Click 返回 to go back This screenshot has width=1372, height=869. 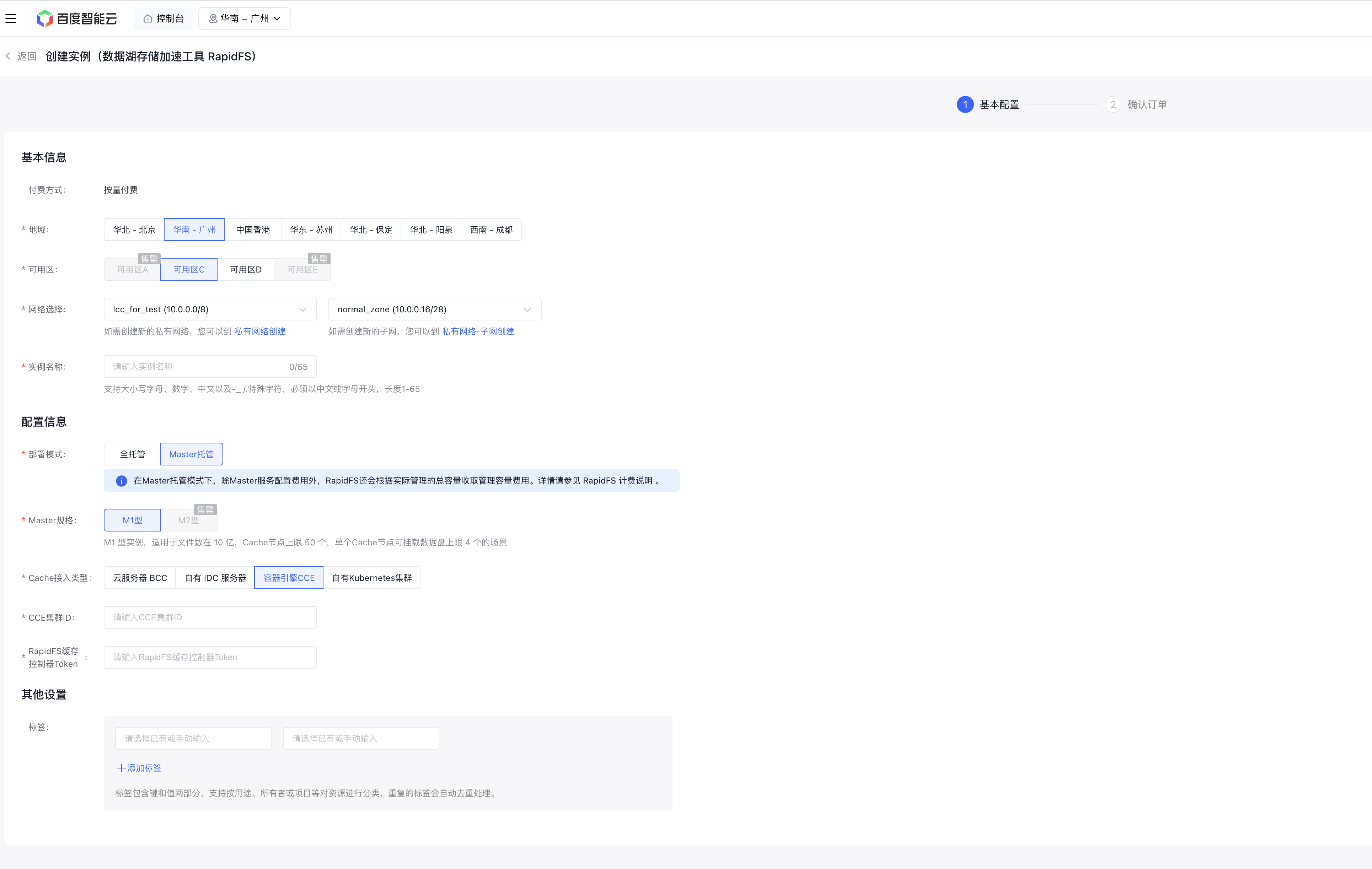point(27,56)
